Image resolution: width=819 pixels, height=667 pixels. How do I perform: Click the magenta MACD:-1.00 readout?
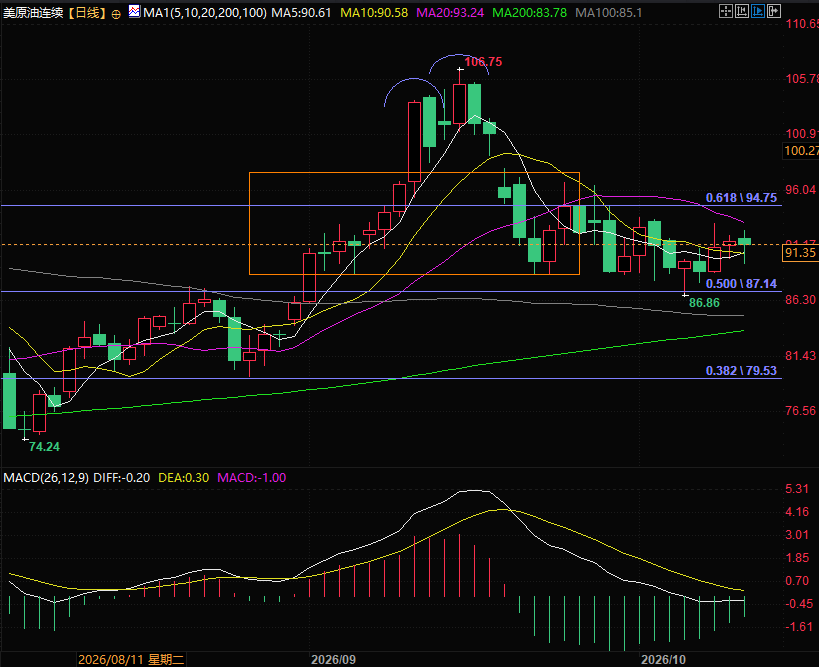252,477
